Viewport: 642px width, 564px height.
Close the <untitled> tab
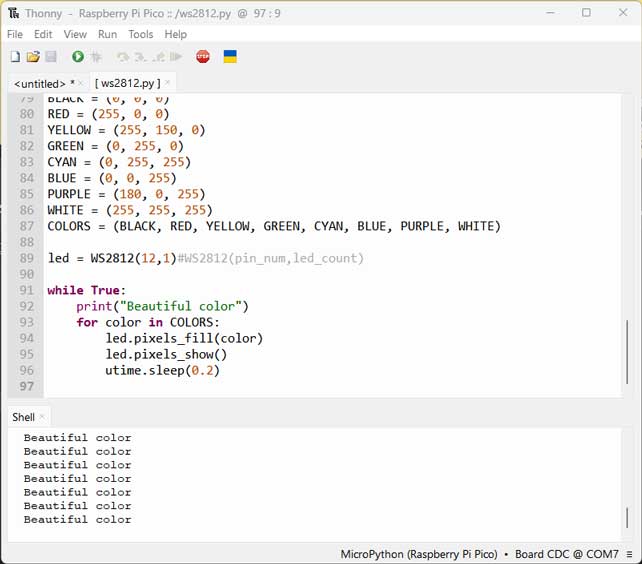tap(81, 84)
